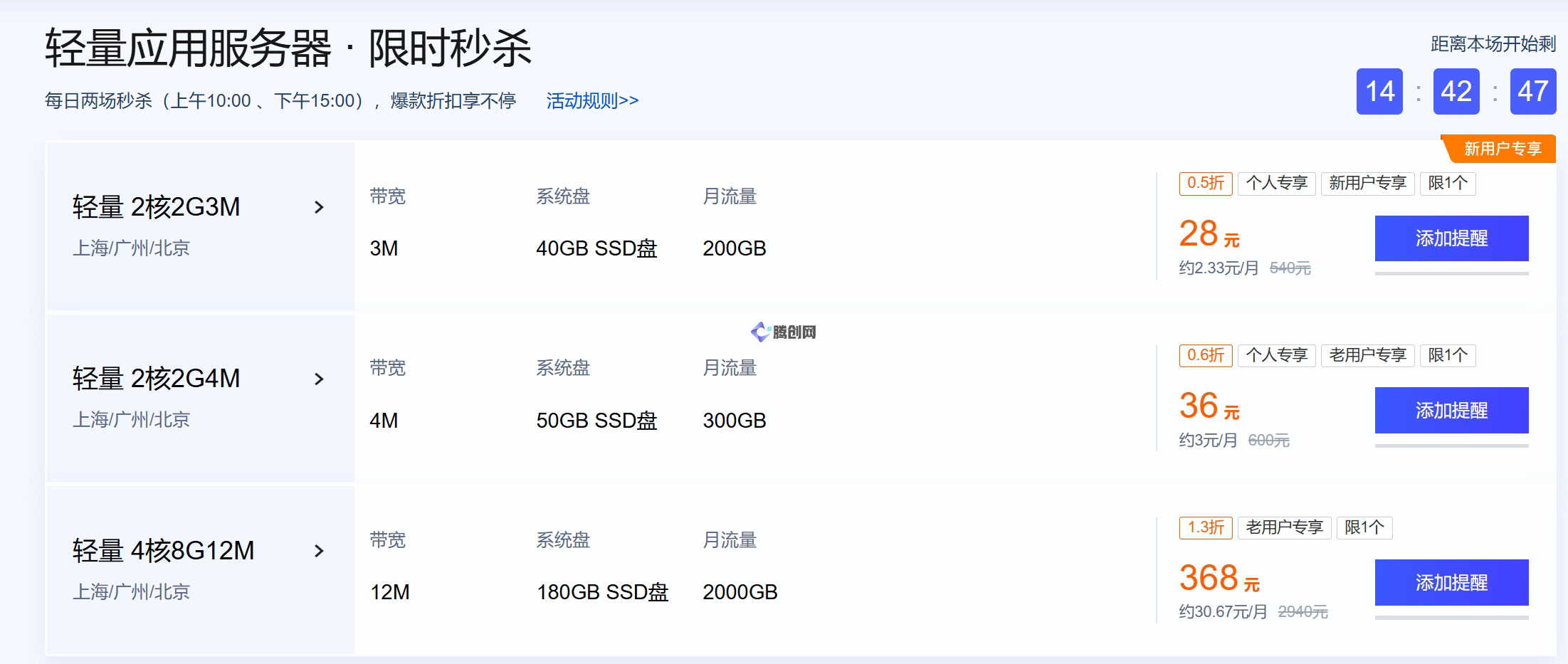This screenshot has height=664, width=1568.
Task: Click 上海/广州/北京 under 轻量 4核8G12M
Action: pyautogui.click(x=131, y=592)
